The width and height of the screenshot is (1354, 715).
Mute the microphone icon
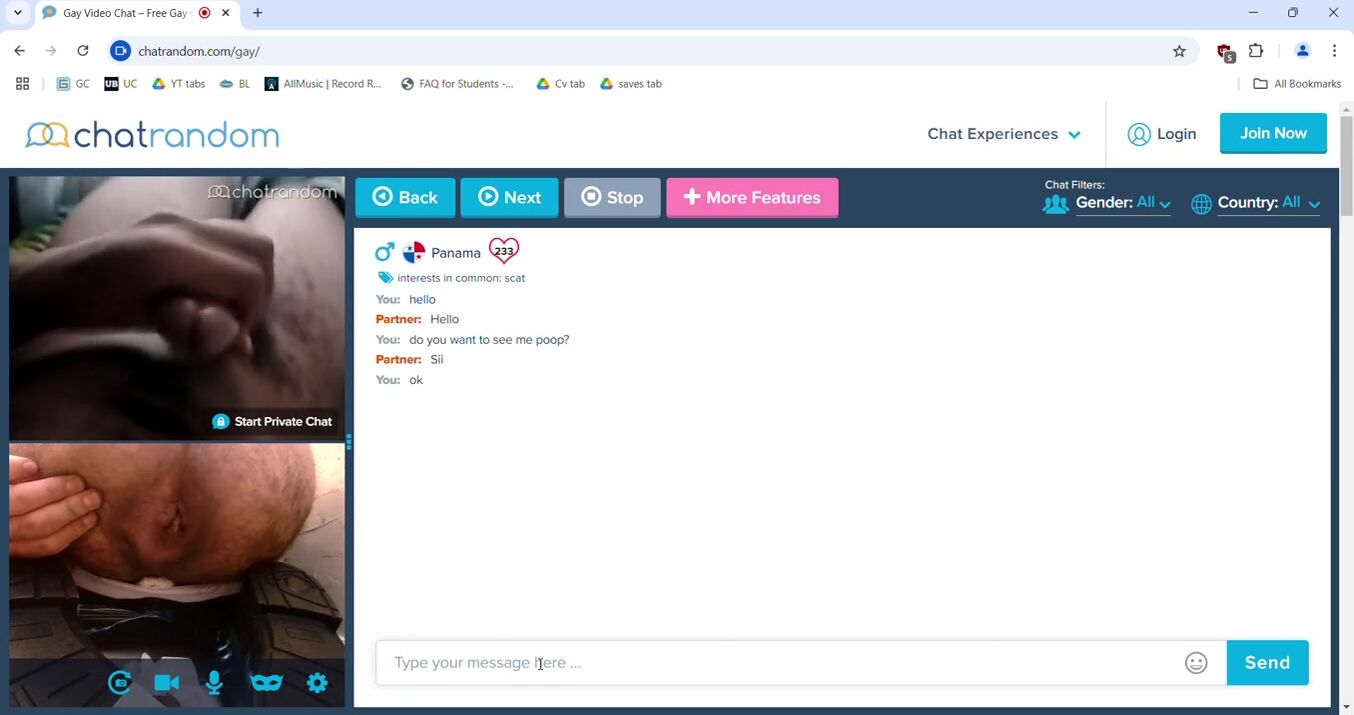click(214, 683)
